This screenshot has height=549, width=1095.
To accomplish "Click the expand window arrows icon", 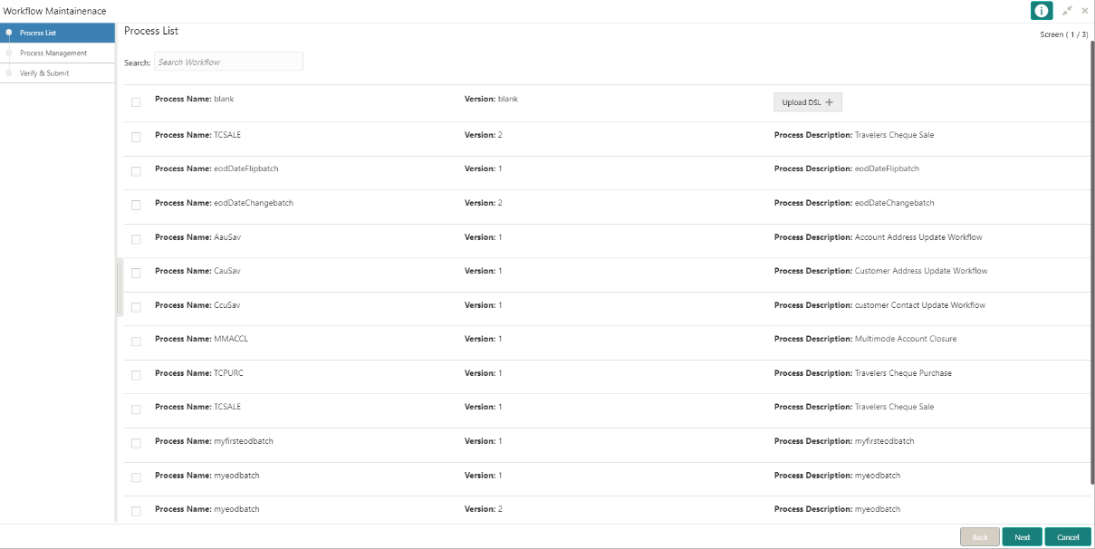I will point(1067,10).
